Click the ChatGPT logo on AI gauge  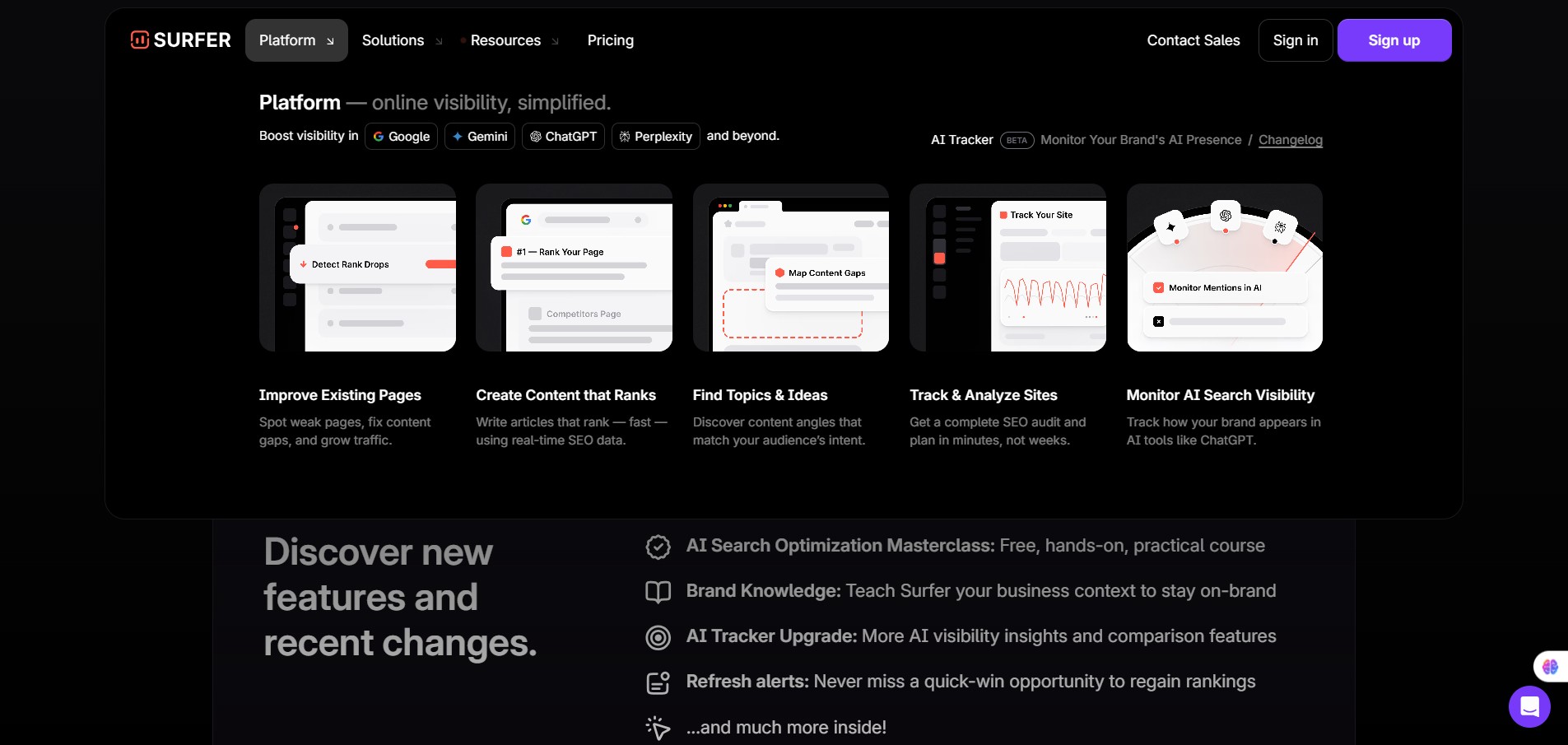click(x=1226, y=215)
